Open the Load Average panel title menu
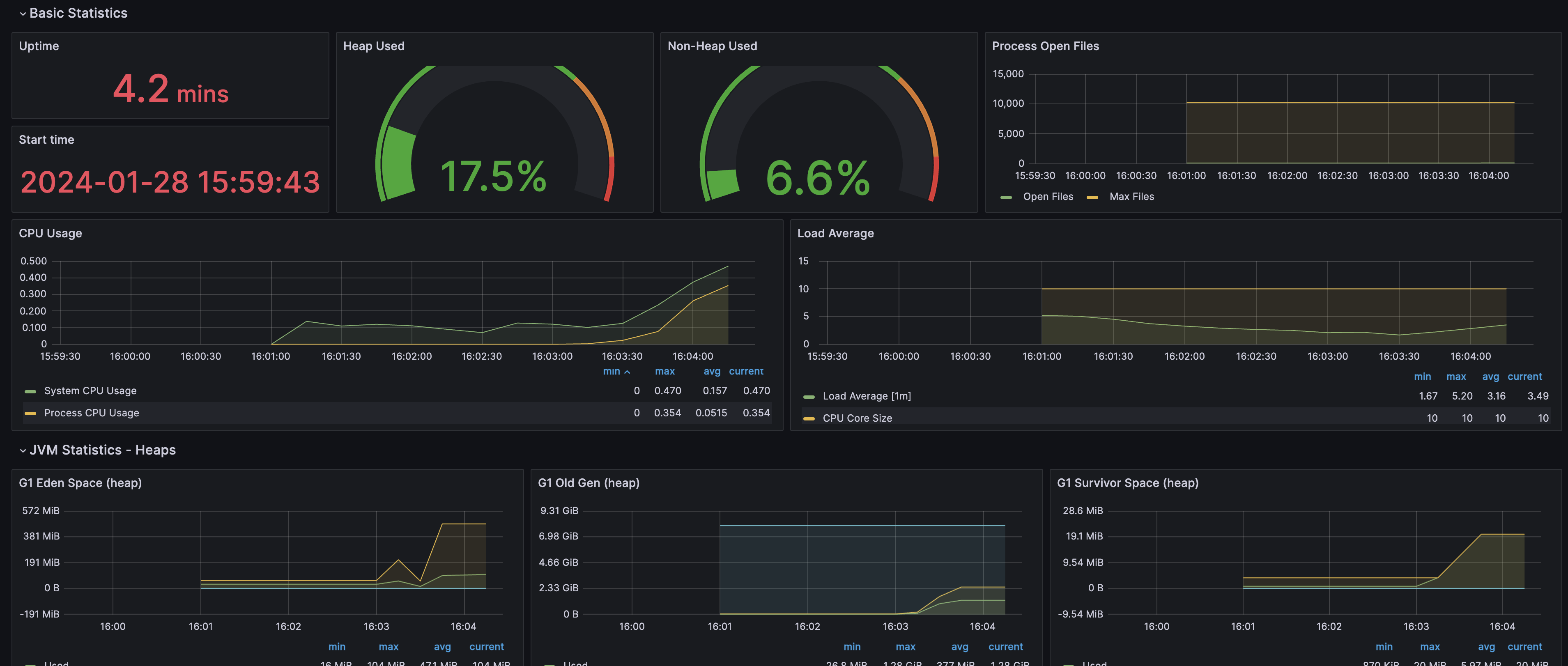The image size is (1568, 666). coord(835,234)
